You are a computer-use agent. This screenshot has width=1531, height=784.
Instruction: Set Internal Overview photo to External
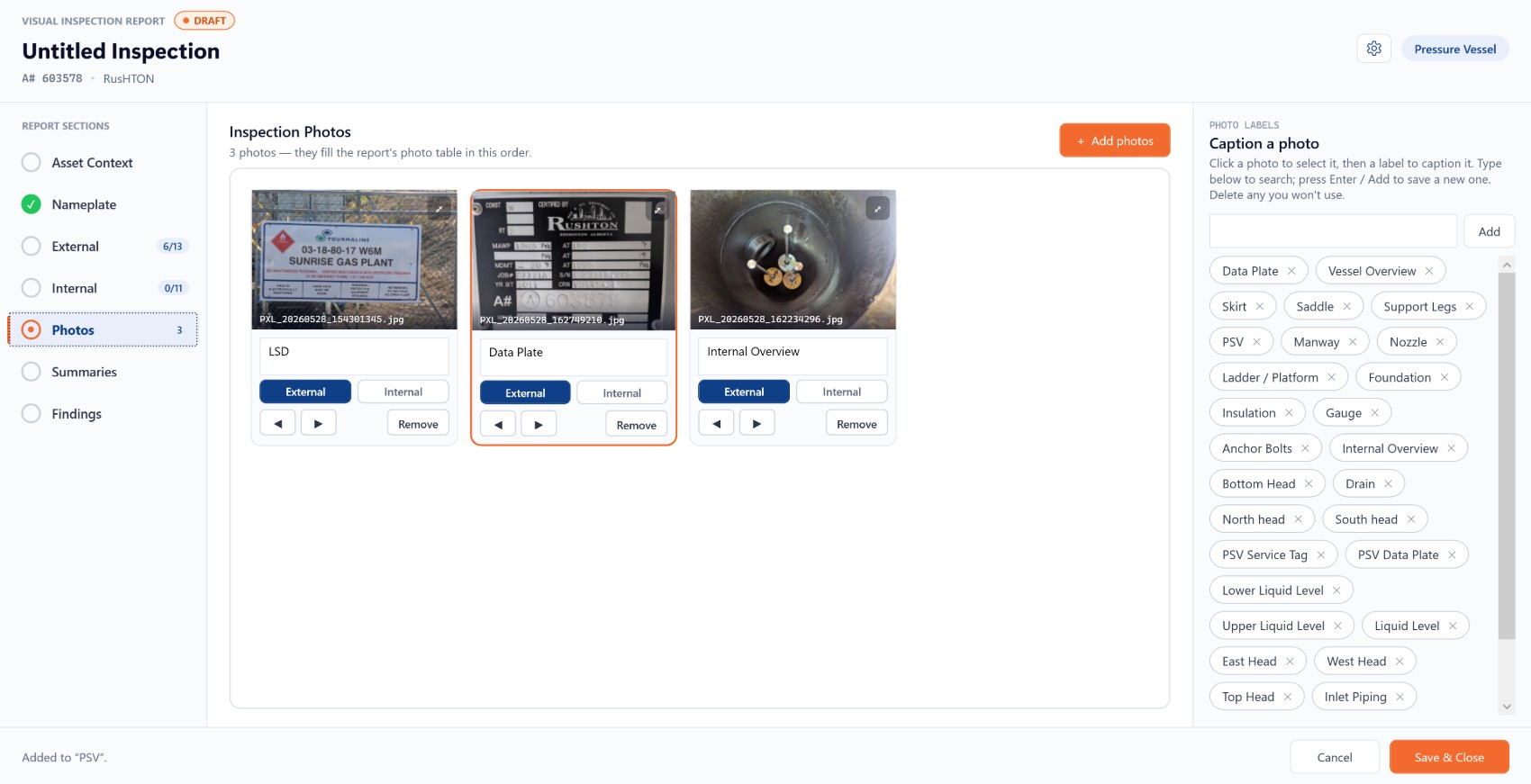tap(744, 392)
